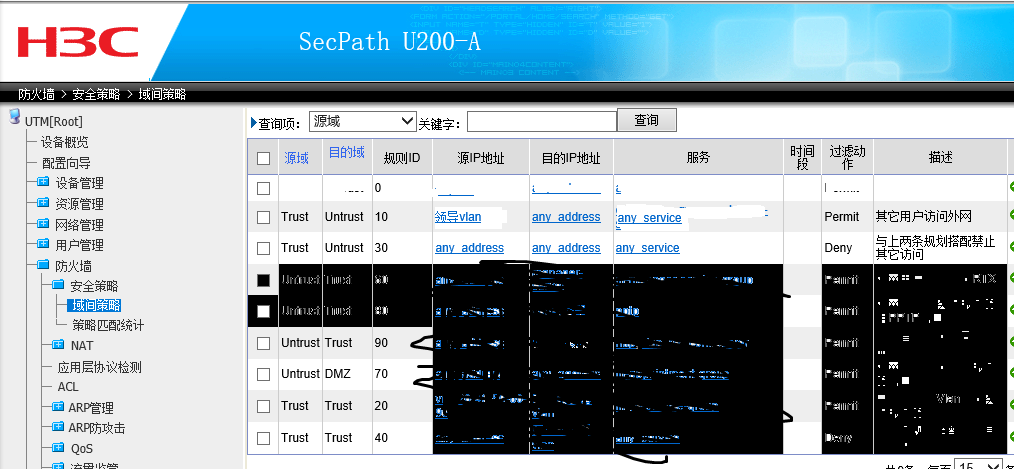The width and height of the screenshot is (1018, 474).
Task: Select 域间策略 tree item
Action: 96,305
